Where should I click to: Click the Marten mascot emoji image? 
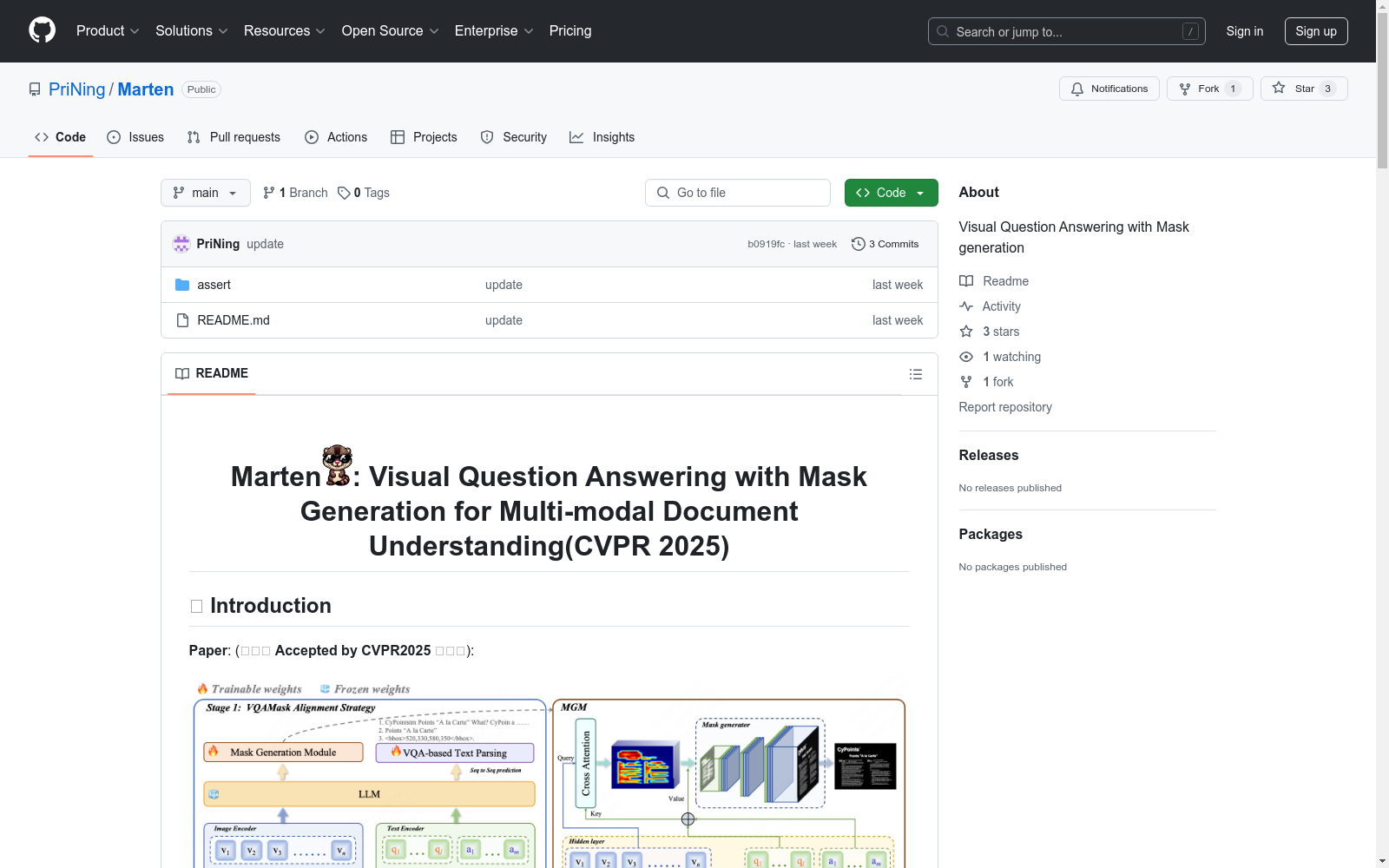[338, 465]
